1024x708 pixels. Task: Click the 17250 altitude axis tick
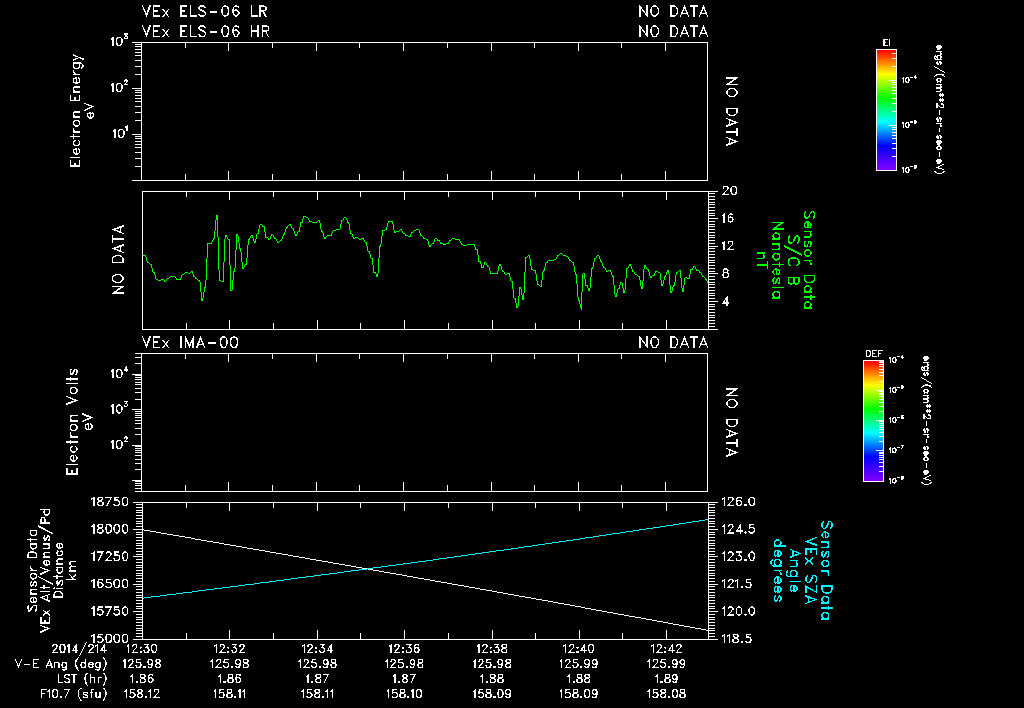click(x=110, y=556)
